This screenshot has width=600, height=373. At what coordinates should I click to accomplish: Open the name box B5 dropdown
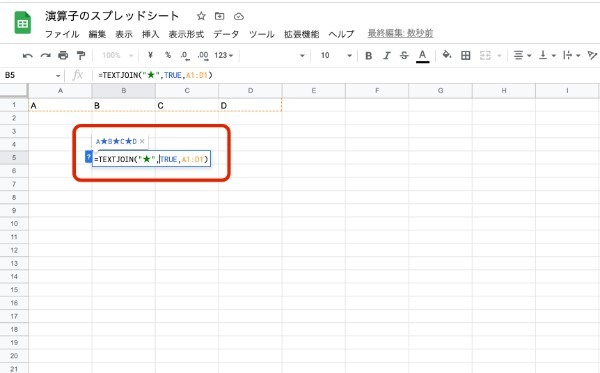58,75
